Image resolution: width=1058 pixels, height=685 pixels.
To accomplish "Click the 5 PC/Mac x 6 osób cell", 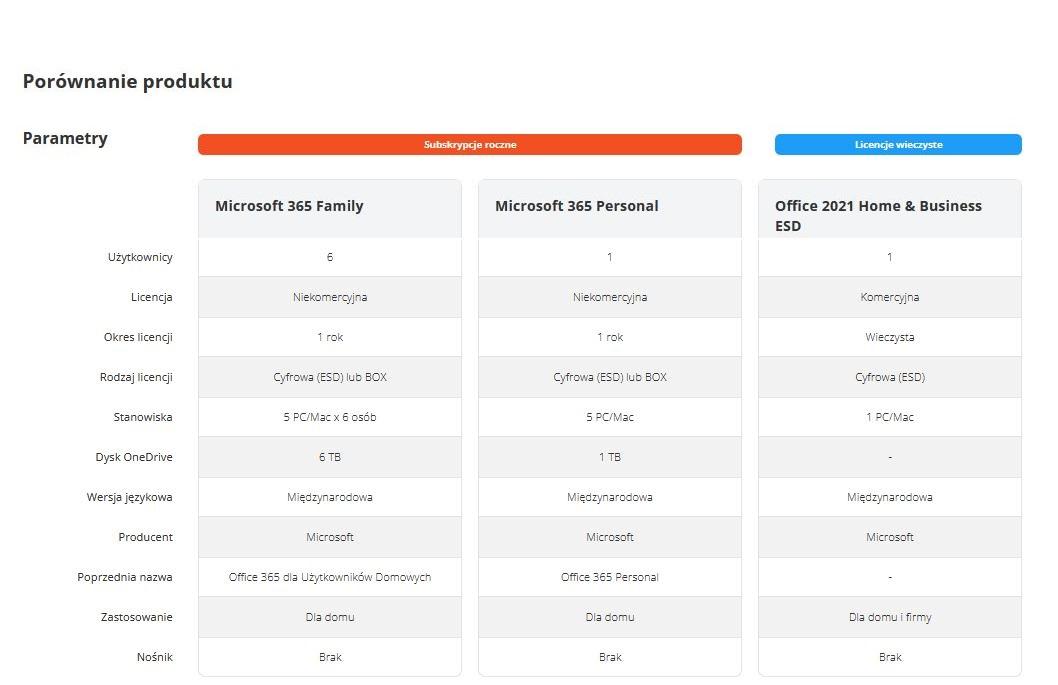I will coord(330,417).
